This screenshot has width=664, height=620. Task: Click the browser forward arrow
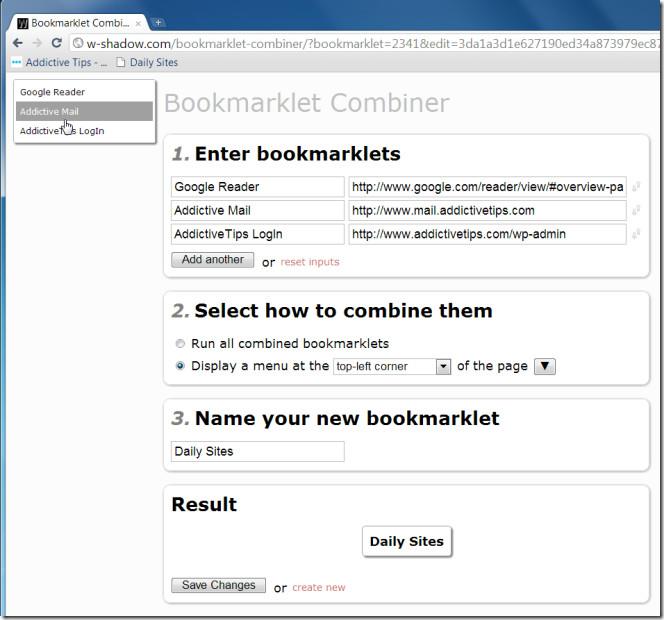click(x=37, y=43)
